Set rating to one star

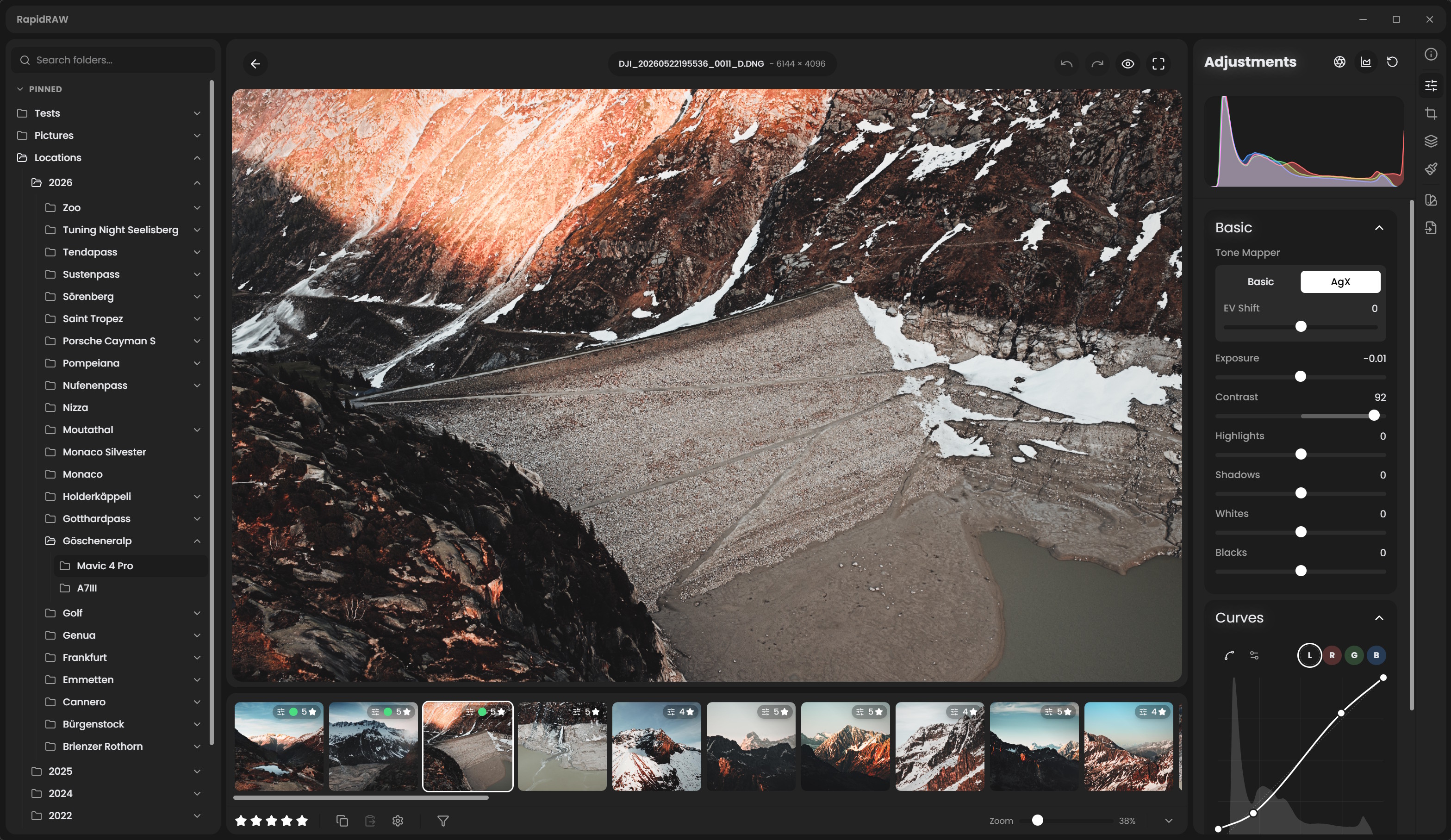[241, 821]
